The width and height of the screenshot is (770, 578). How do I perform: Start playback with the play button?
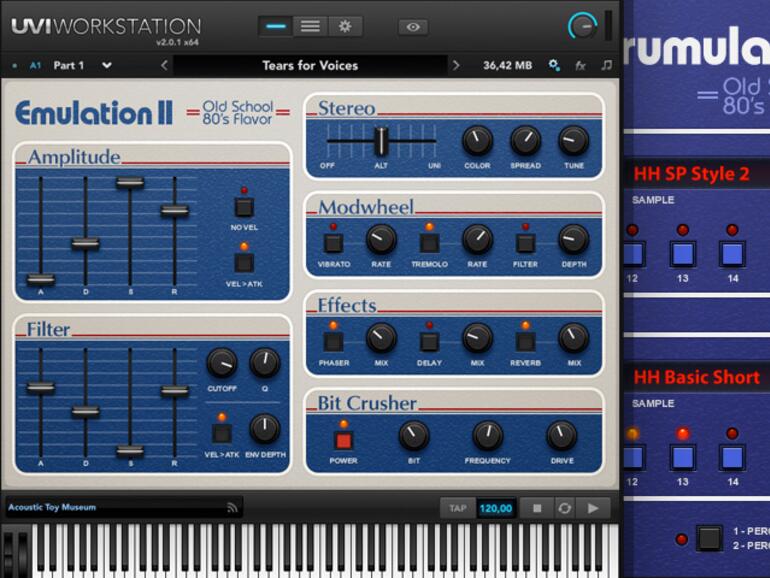[x=593, y=508]
